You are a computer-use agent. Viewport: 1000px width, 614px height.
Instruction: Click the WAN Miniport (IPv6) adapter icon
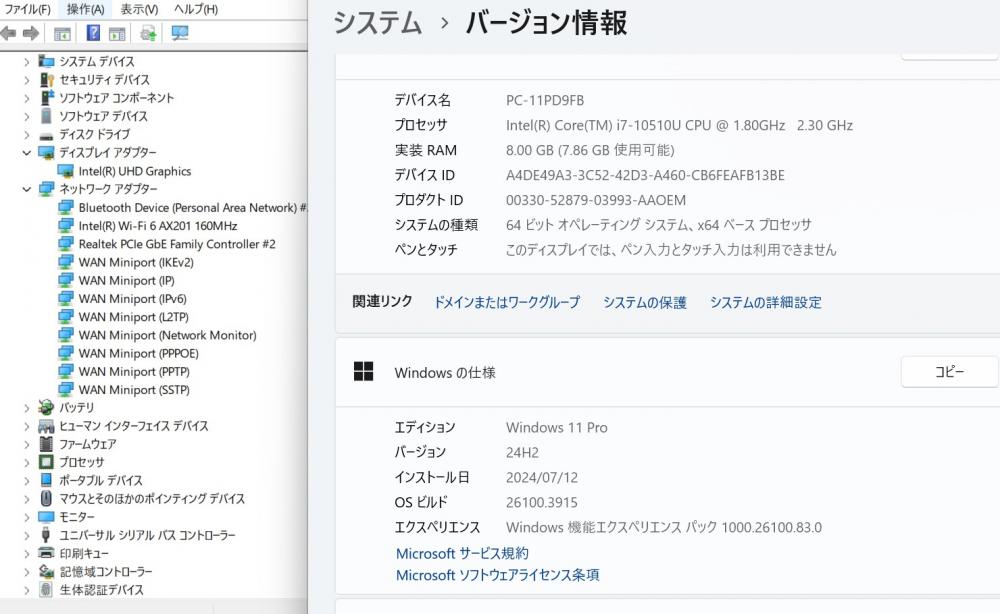pyautogui.click(x=65, y=298)
